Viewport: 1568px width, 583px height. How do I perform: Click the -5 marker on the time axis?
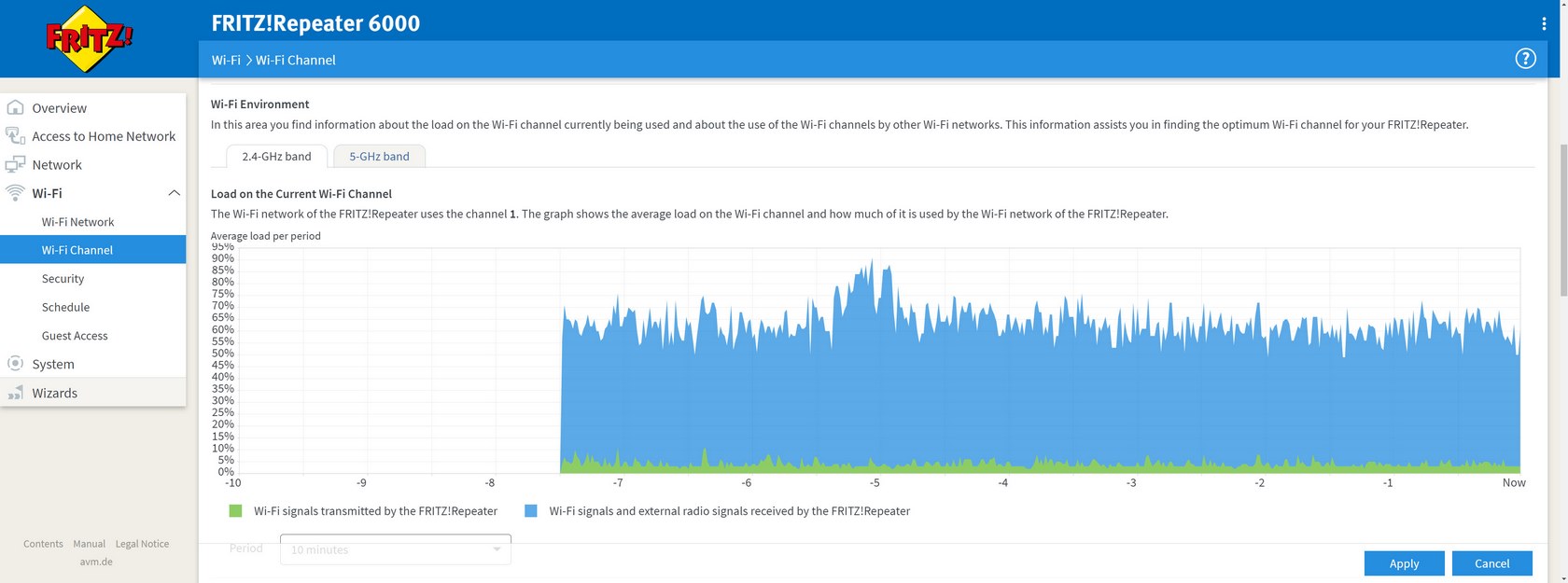[875, 483]
